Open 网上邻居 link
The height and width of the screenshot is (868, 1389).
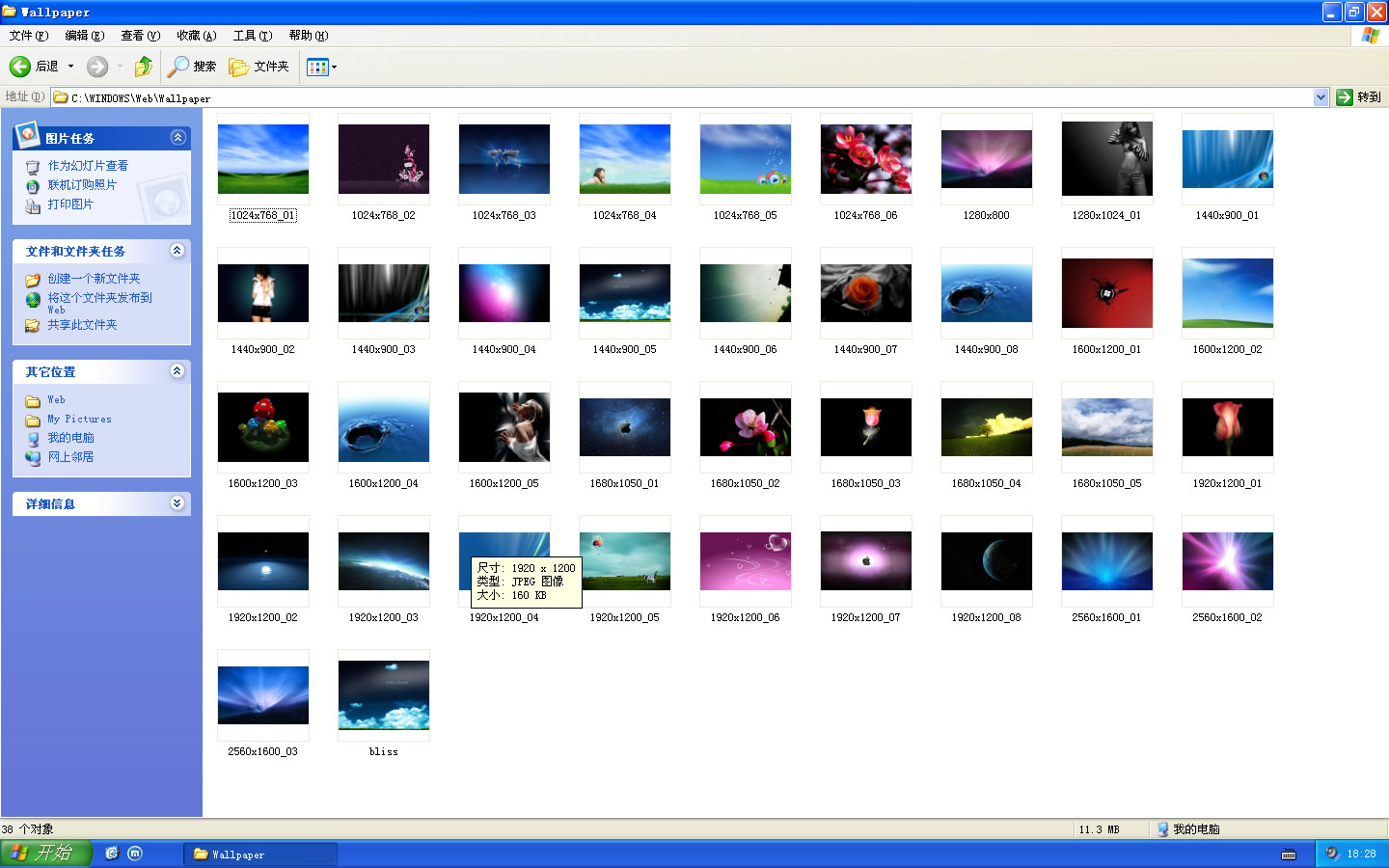tap(70, 457)
